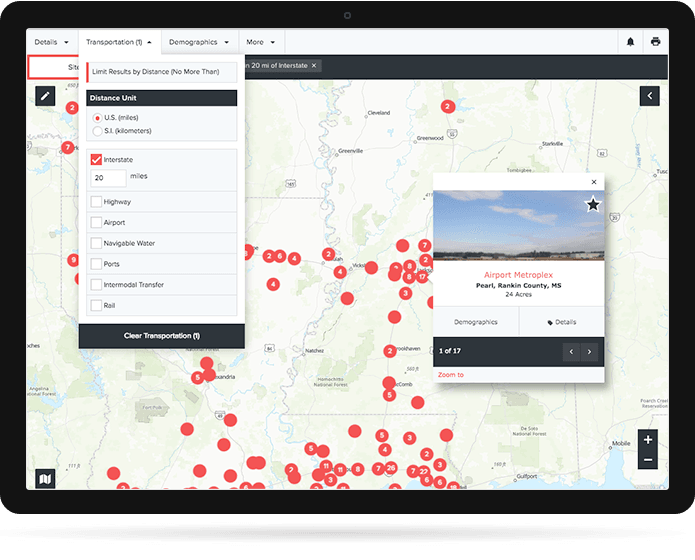
Task: Open the Demographics dropdown menu
Action: [199, 42]
